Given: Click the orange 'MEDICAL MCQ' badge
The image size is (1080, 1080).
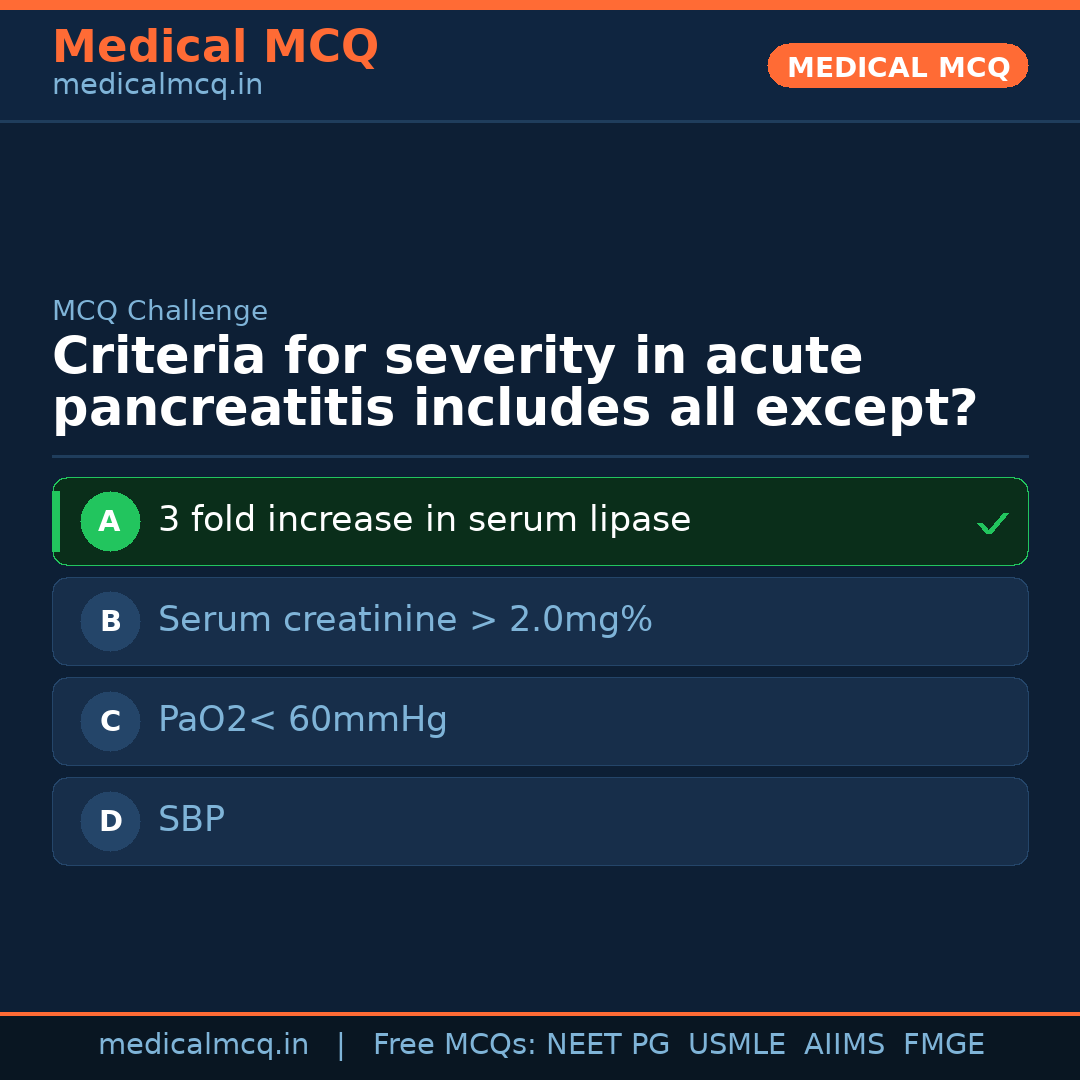Looking at the screenshot, I should pyautogui.click(x=897, y=67).
